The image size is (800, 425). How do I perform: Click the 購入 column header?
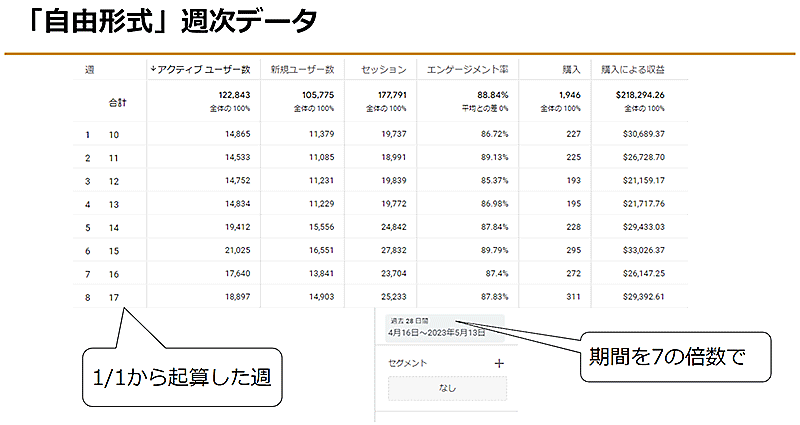coord(571,70)
